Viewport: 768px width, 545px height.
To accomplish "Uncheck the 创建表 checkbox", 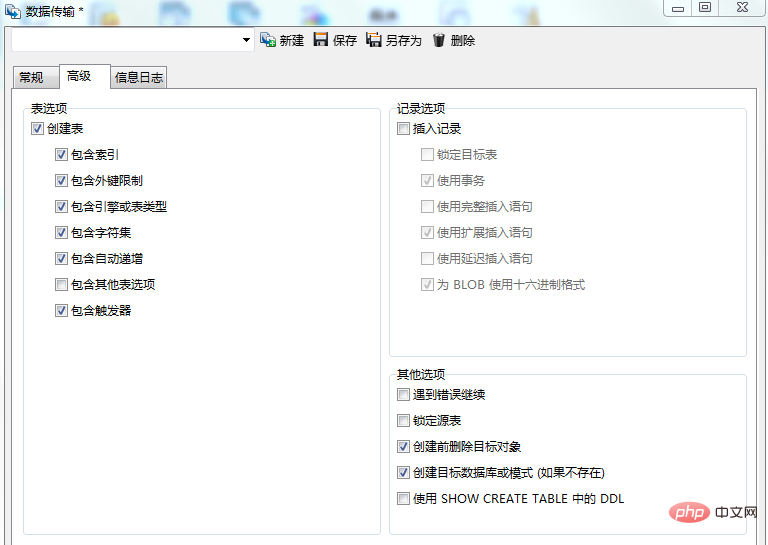I will (x=37, y=129).
